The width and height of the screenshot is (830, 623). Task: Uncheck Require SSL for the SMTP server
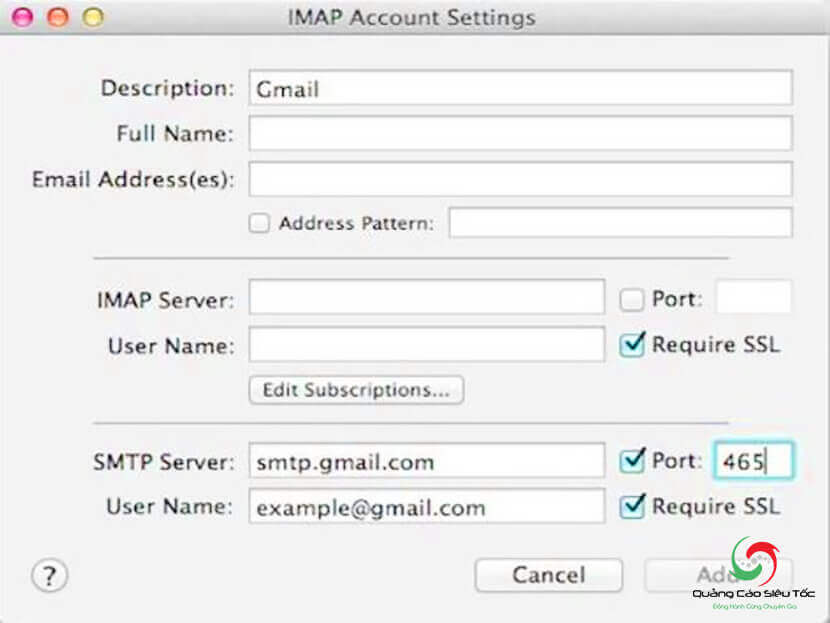coord(632,506)
